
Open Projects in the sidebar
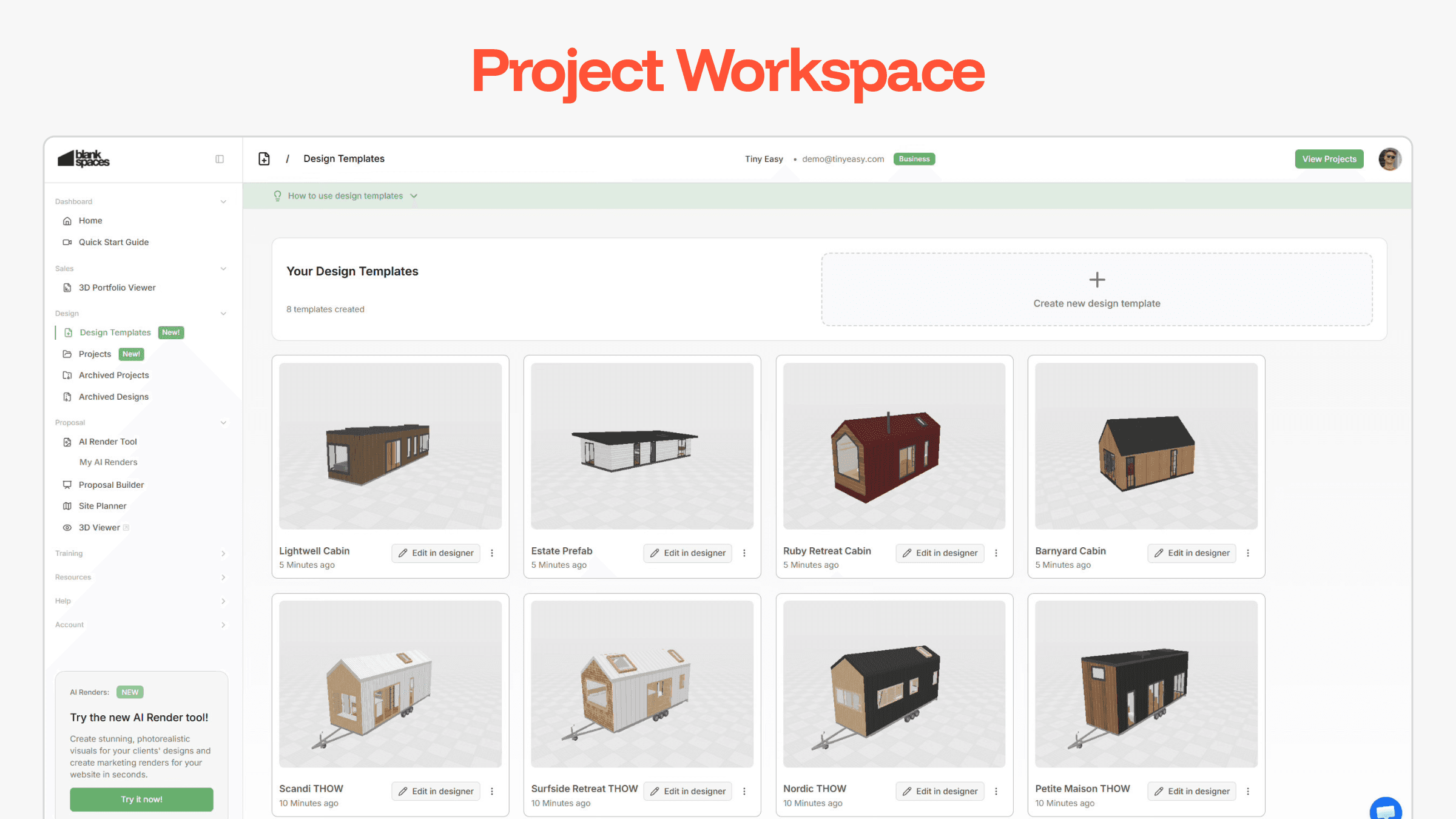click(x=95, y=354)
